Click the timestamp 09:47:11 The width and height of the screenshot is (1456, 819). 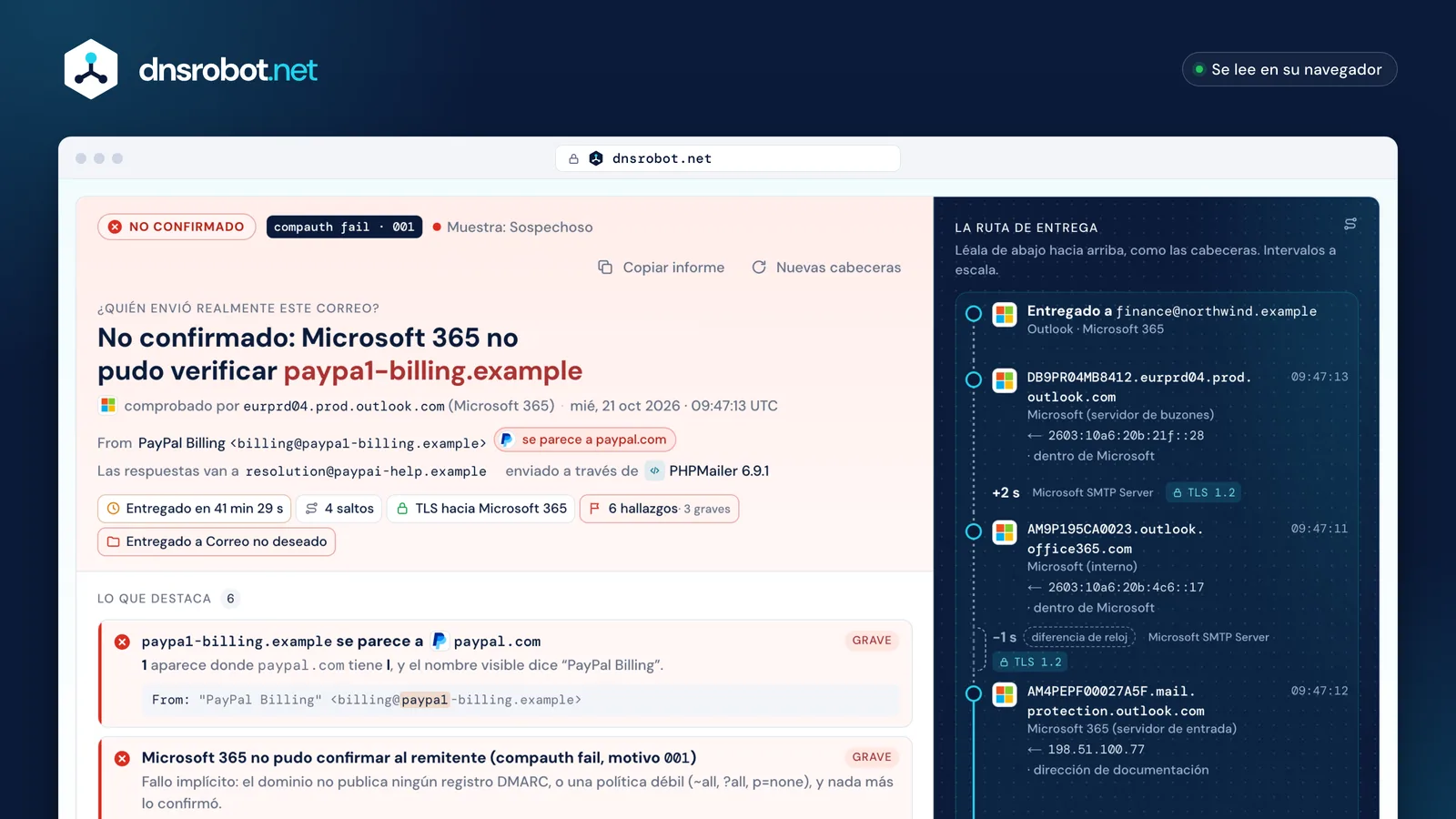click(1319, 529)
